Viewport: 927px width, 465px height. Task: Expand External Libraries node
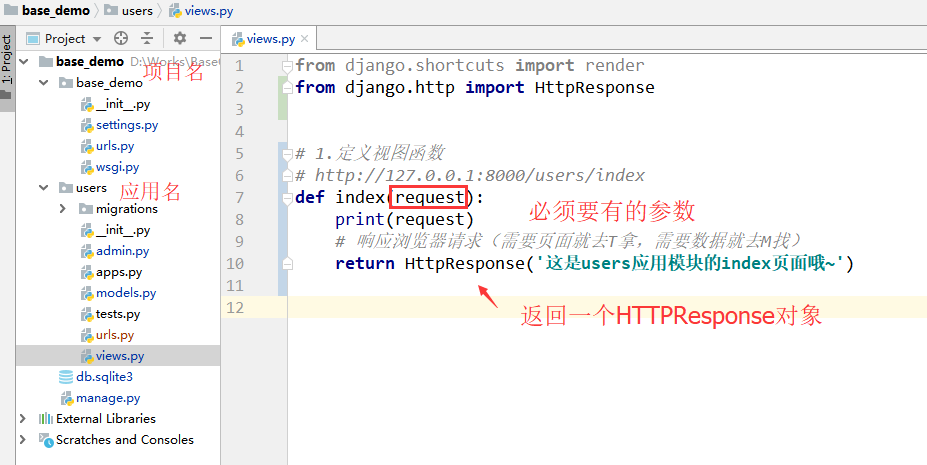[23, 418]
